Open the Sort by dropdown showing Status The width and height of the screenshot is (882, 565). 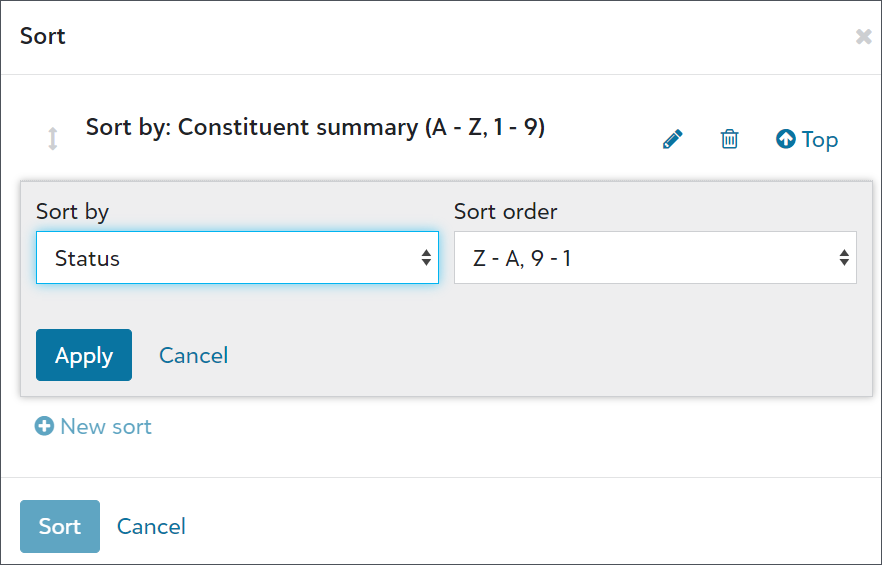[237, 258]
